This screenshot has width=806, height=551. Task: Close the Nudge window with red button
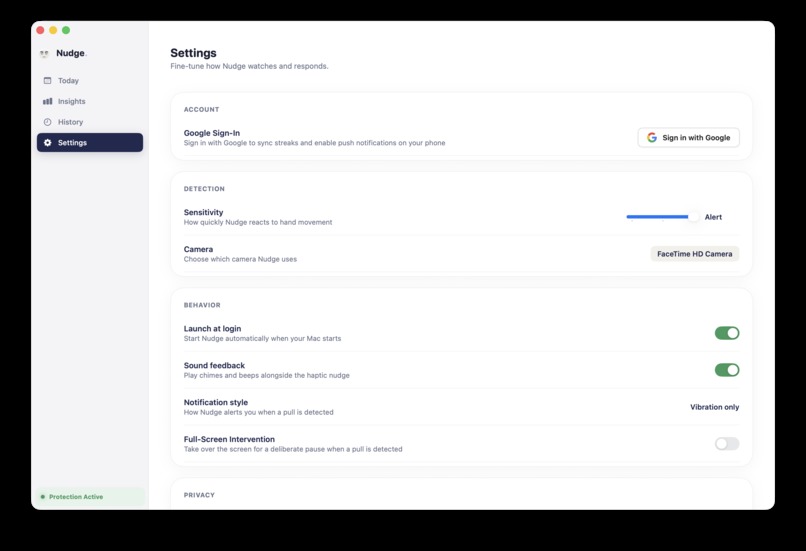40,30
